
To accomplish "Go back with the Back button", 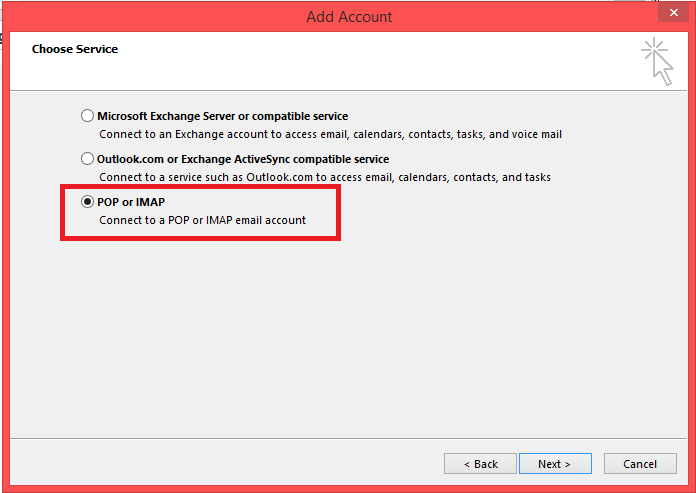I will [x=481, y=464].
